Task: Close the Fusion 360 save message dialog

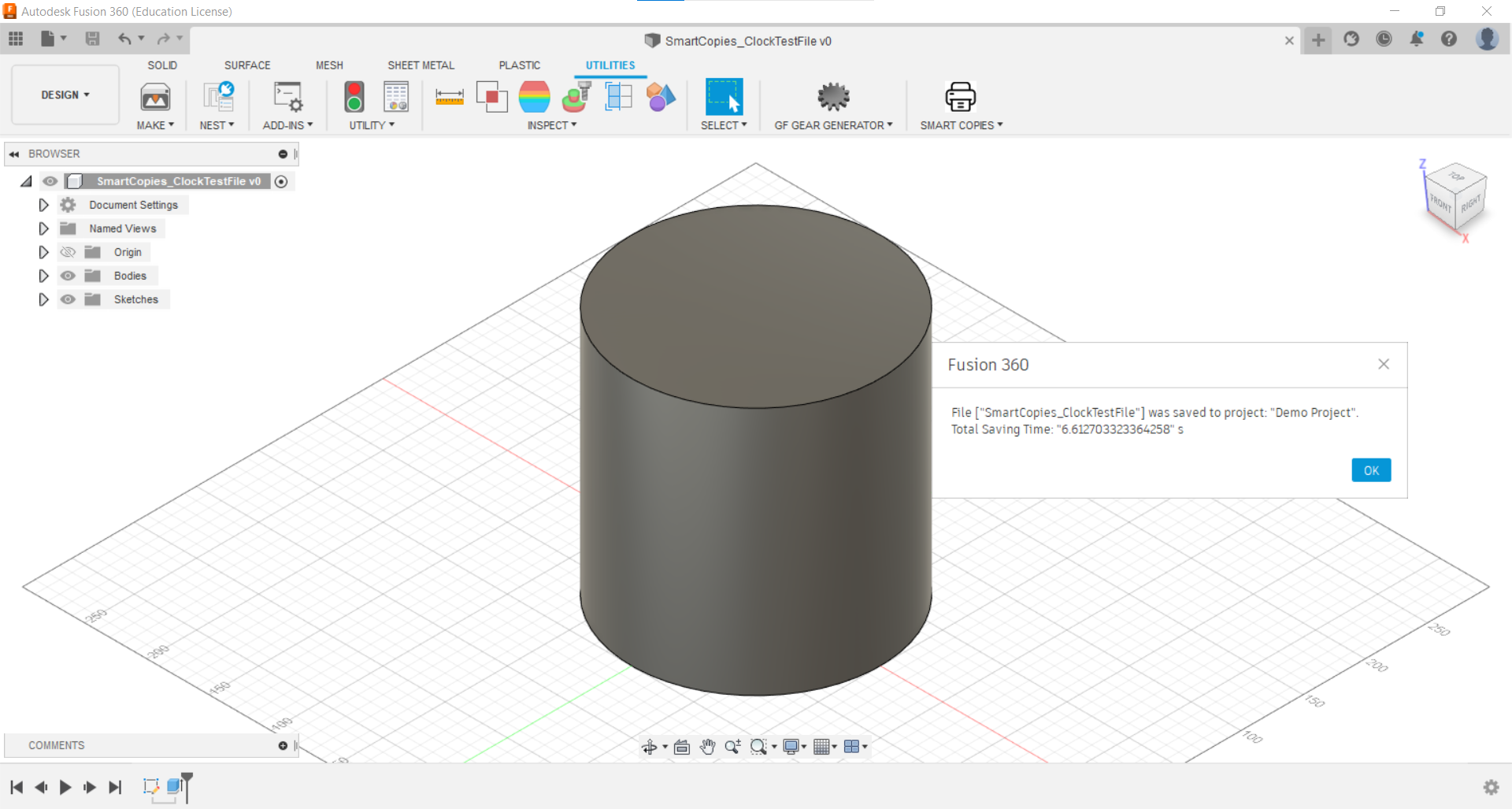Action: point(1383,364)
